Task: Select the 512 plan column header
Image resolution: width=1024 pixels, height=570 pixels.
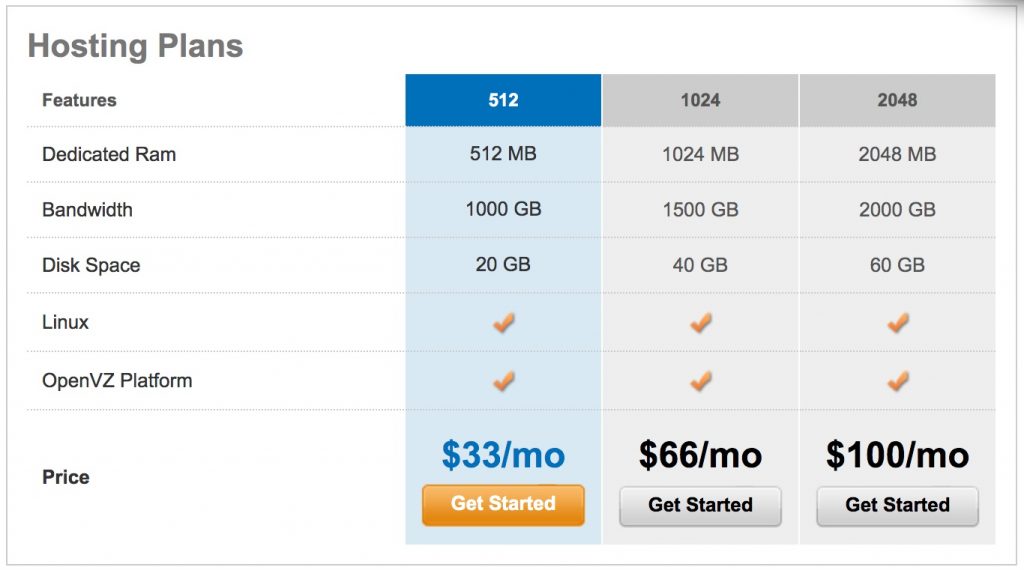Action: [x=503, y=100]
